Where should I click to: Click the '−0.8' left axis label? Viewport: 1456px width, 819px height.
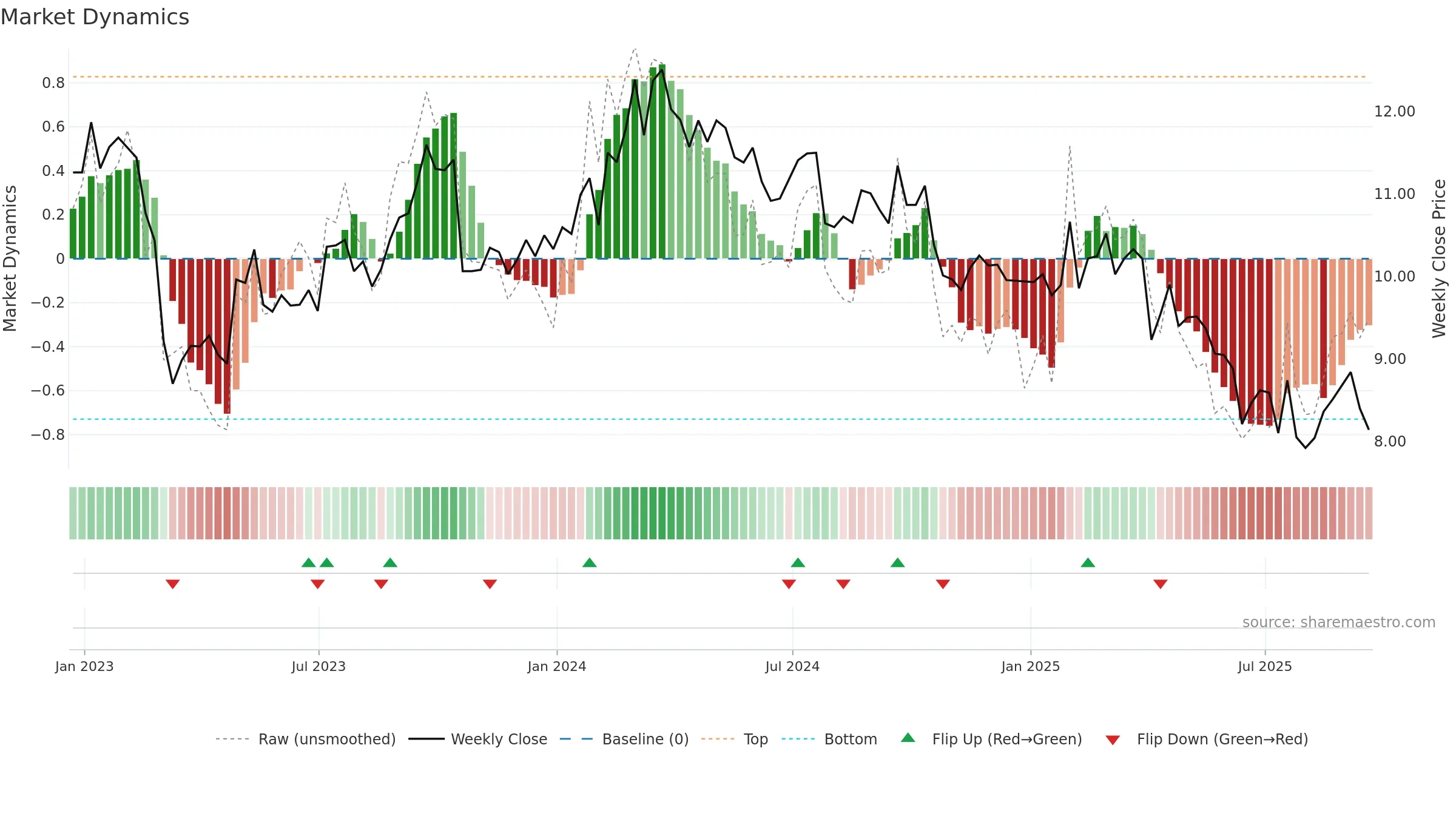(x=48, y=435)
